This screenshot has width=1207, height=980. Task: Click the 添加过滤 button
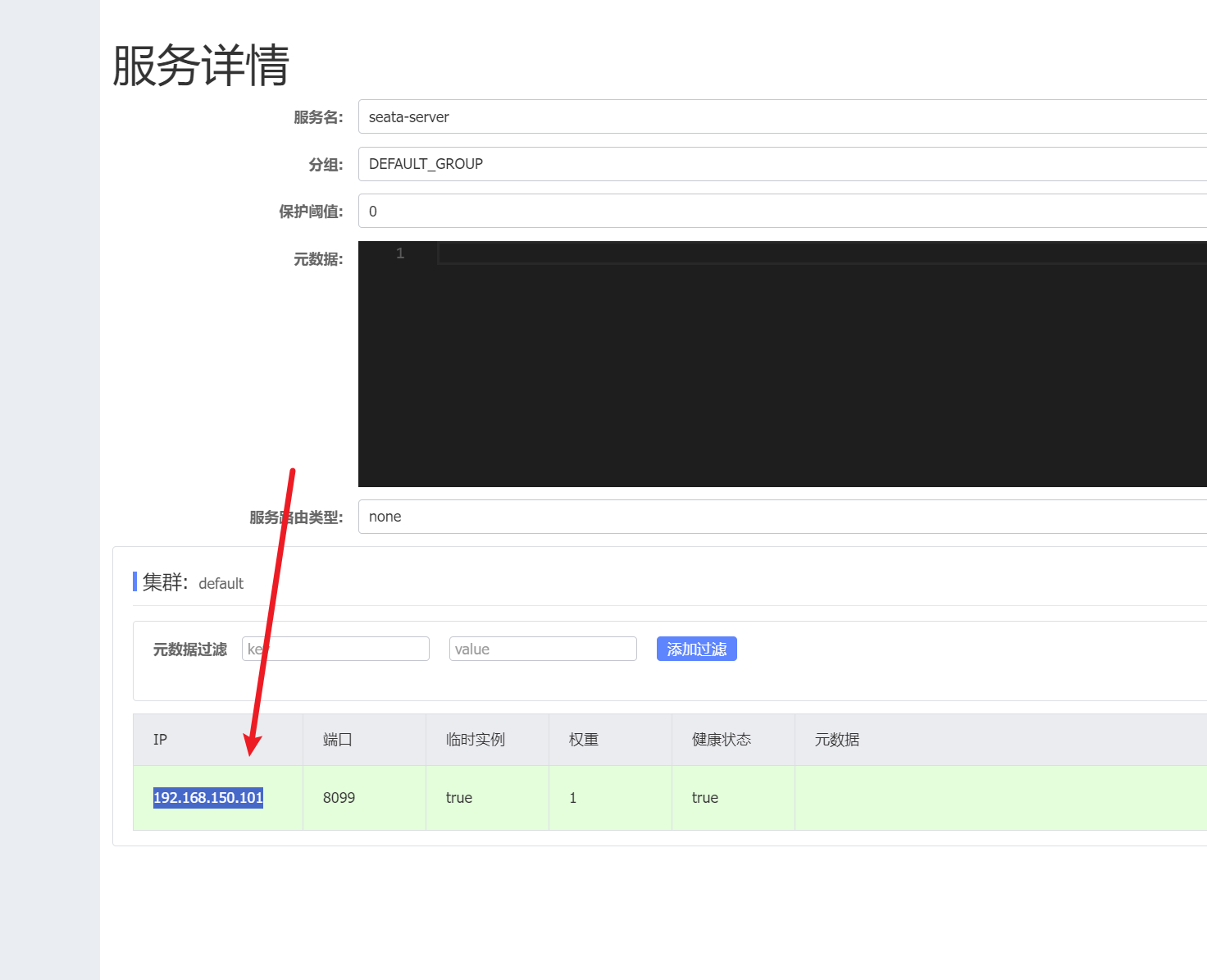click(696, 649)
